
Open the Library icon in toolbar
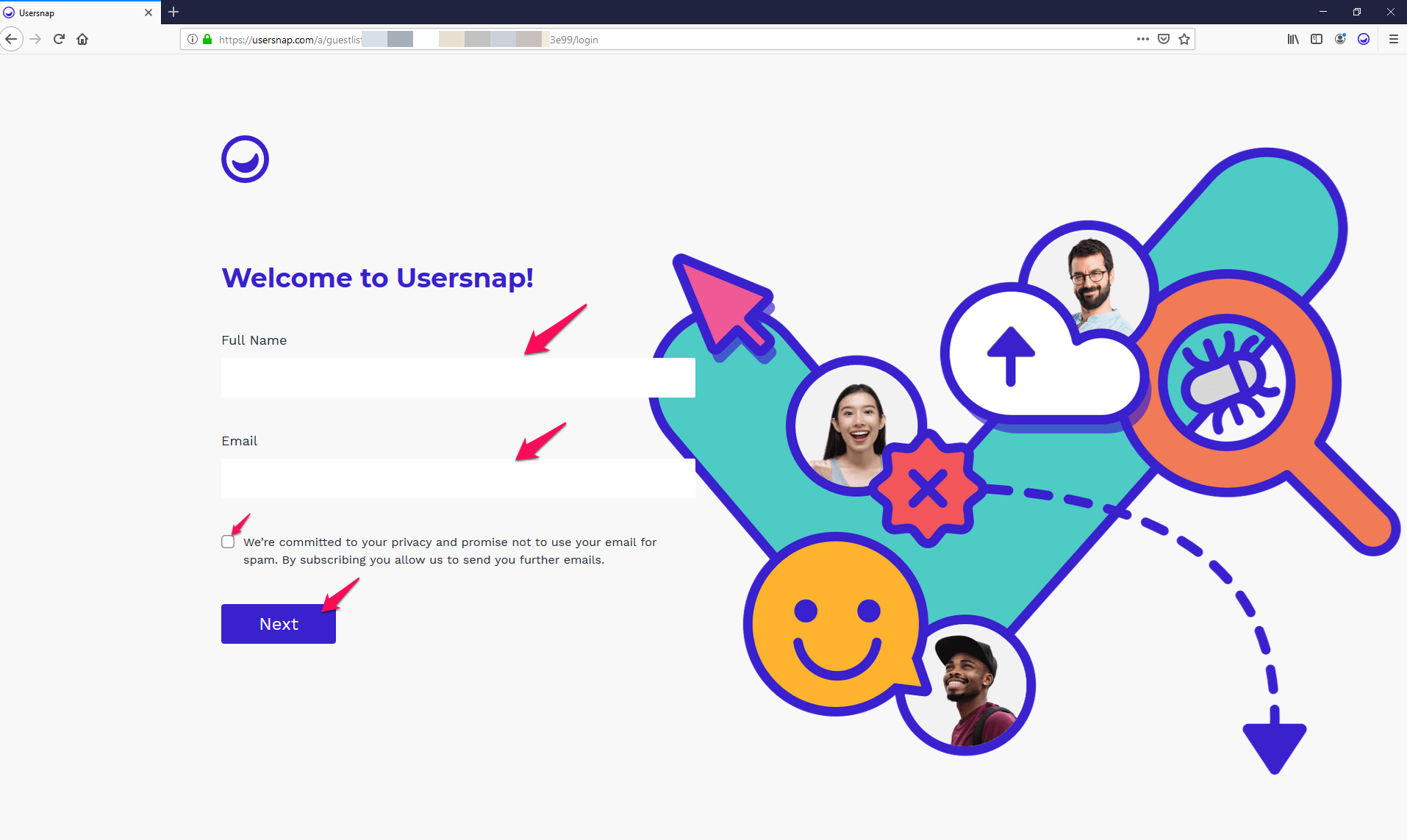[1293, 39]
